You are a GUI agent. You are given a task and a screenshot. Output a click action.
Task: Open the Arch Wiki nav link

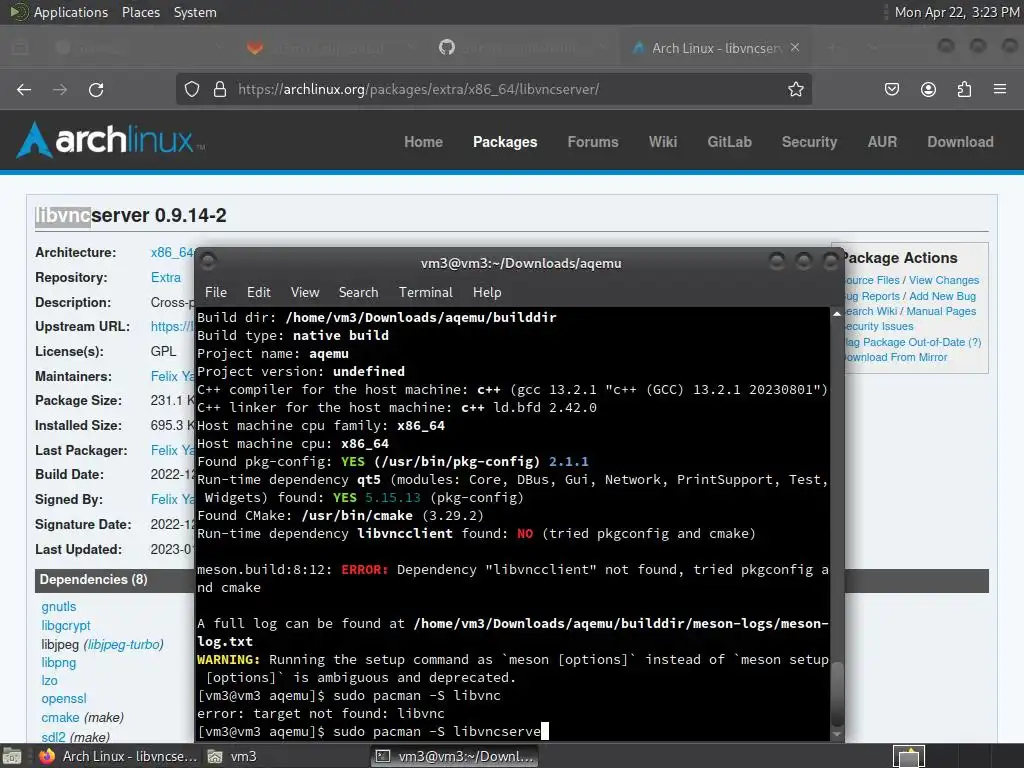pos(663,142)
